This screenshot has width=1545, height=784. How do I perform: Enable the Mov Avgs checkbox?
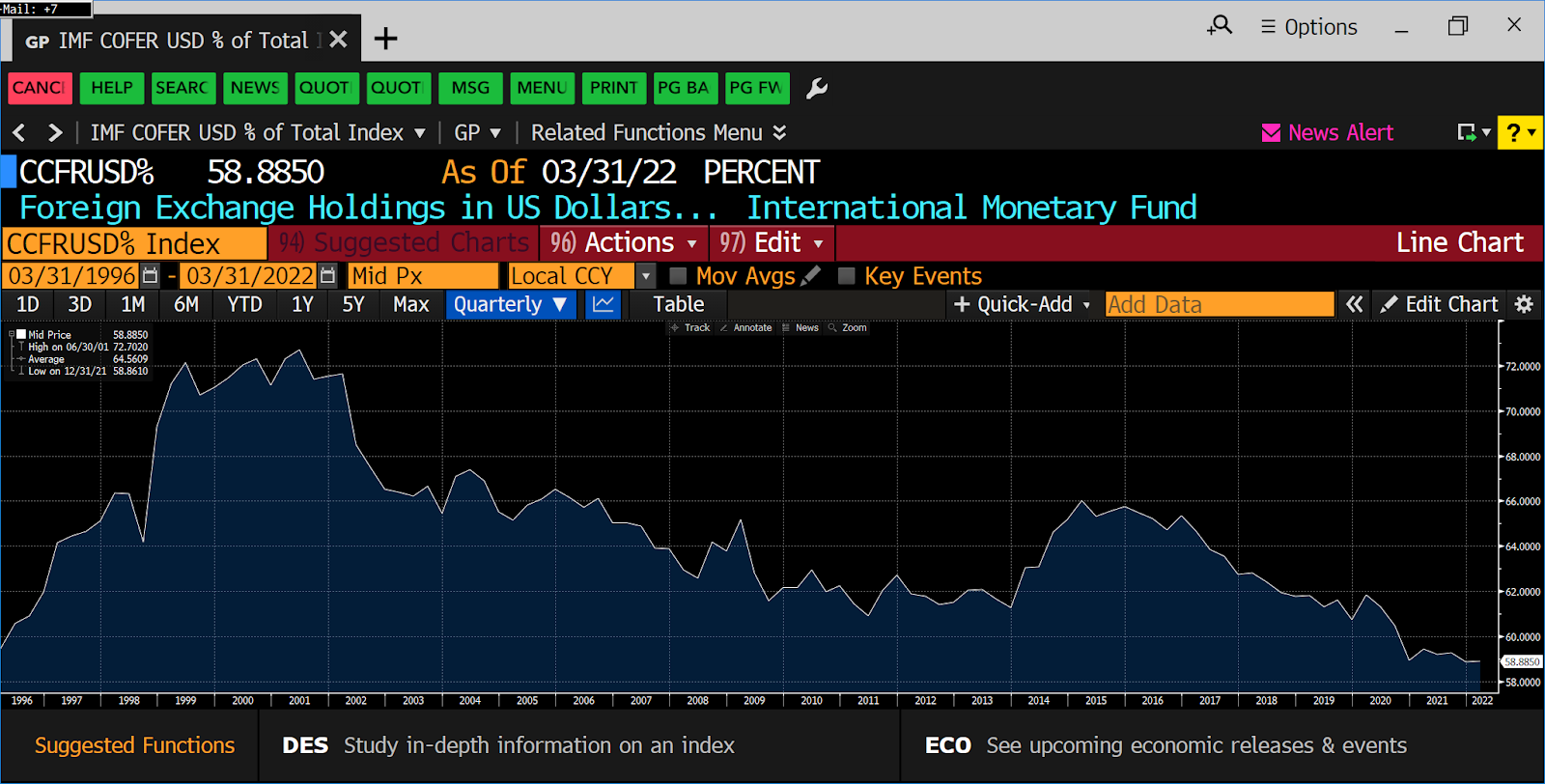click(678, 276)
